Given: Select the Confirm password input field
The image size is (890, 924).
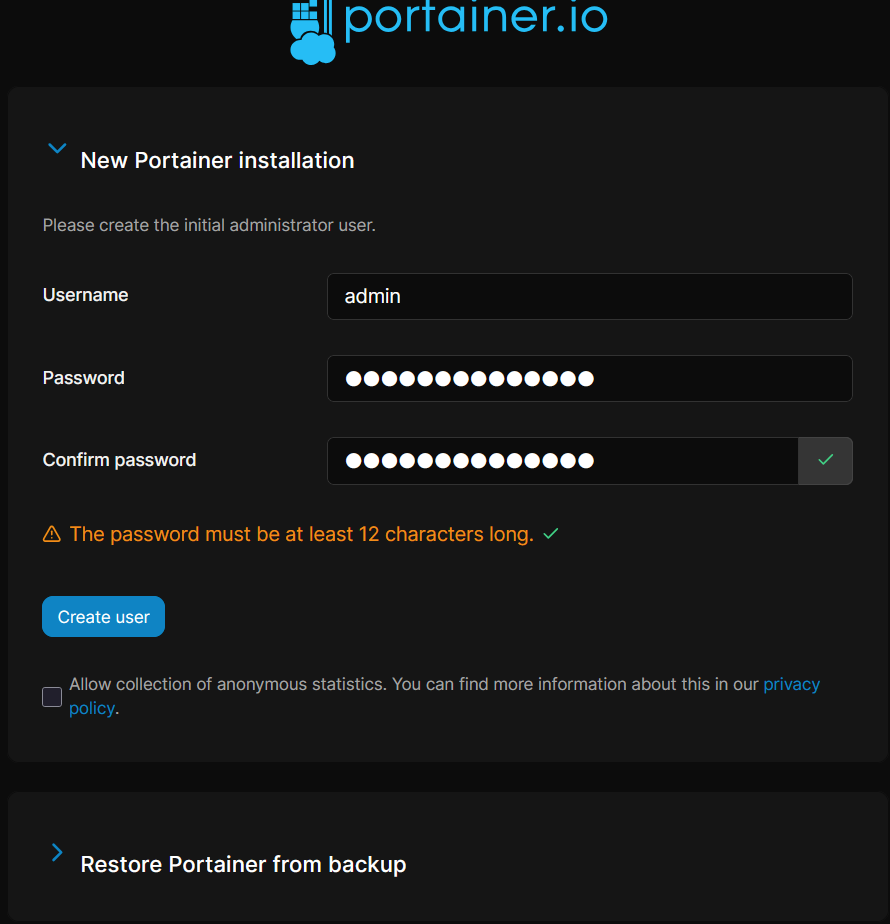Looking at the screenshot, I should coord(562,460).
